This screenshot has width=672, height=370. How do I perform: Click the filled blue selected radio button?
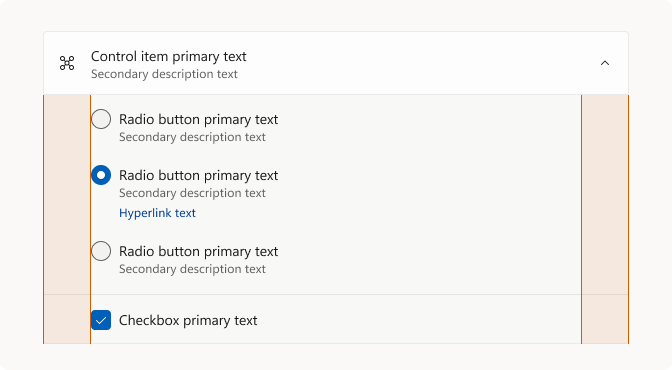(x=101, y=175)
